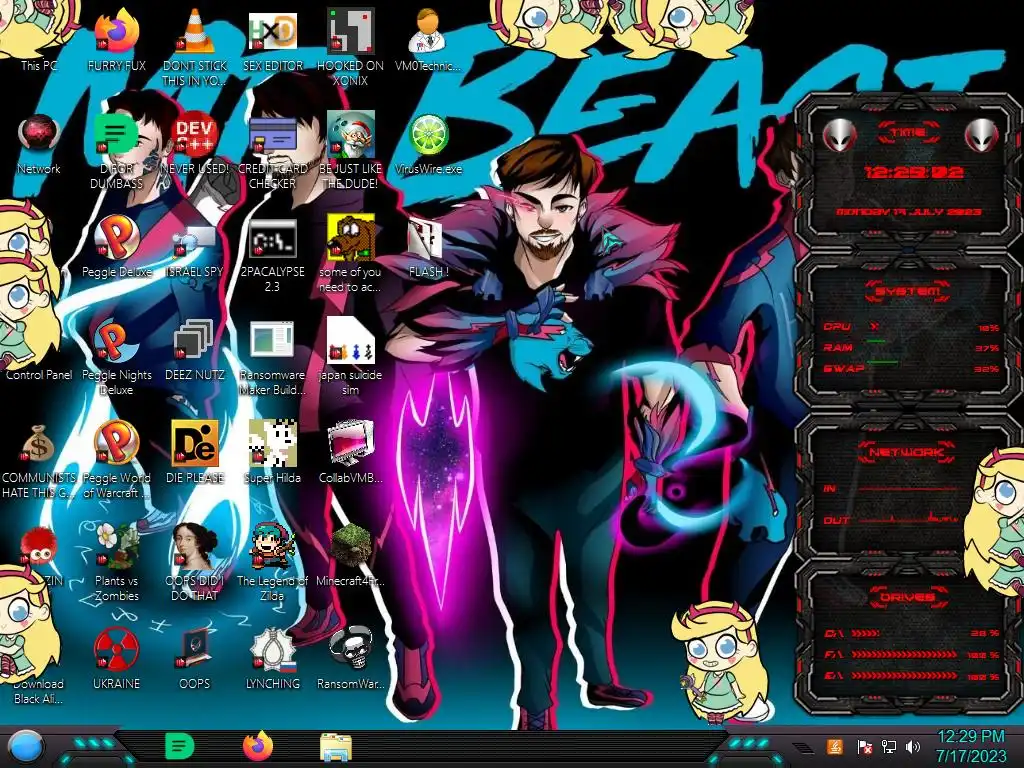1024x768 pixels.
Task: Launch Plants vs Zombies shortcut
Action: [x=117, y=562]
